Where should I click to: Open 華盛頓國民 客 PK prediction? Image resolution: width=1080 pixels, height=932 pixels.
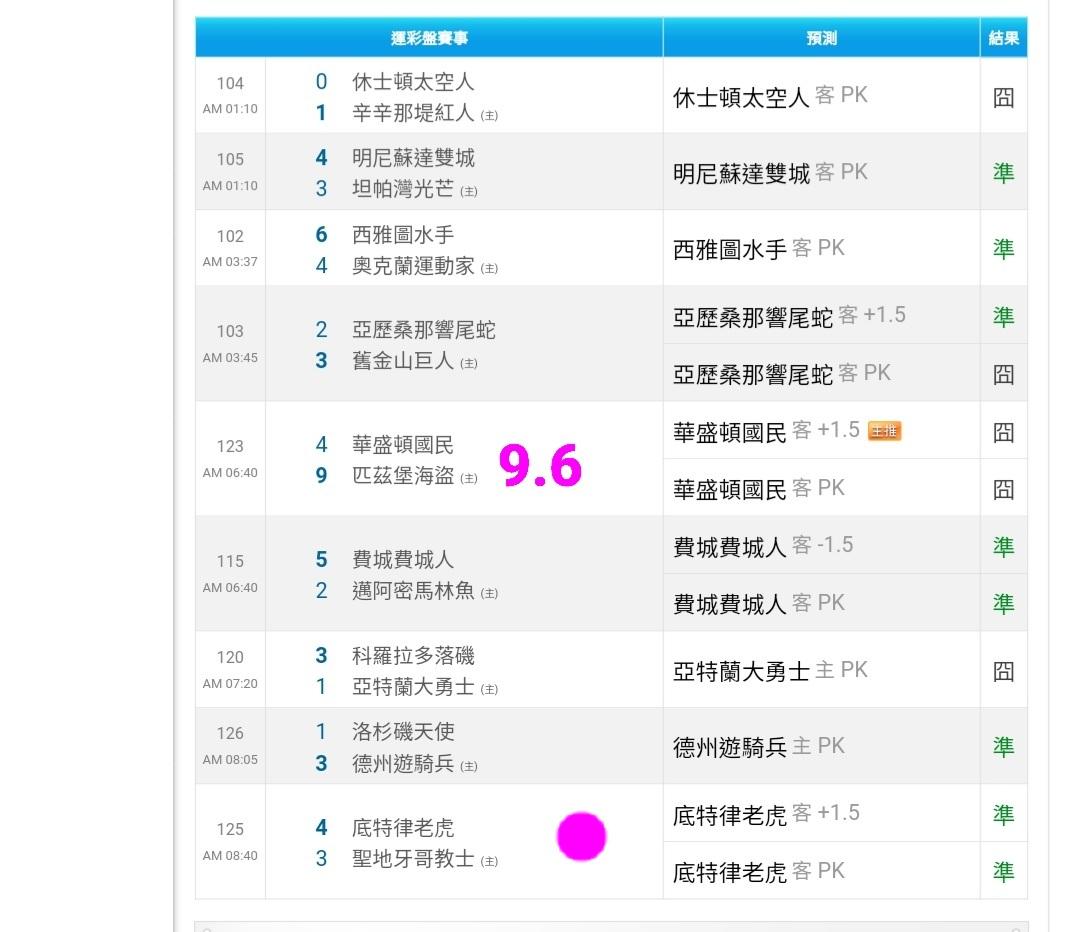[x=758, y=489]
